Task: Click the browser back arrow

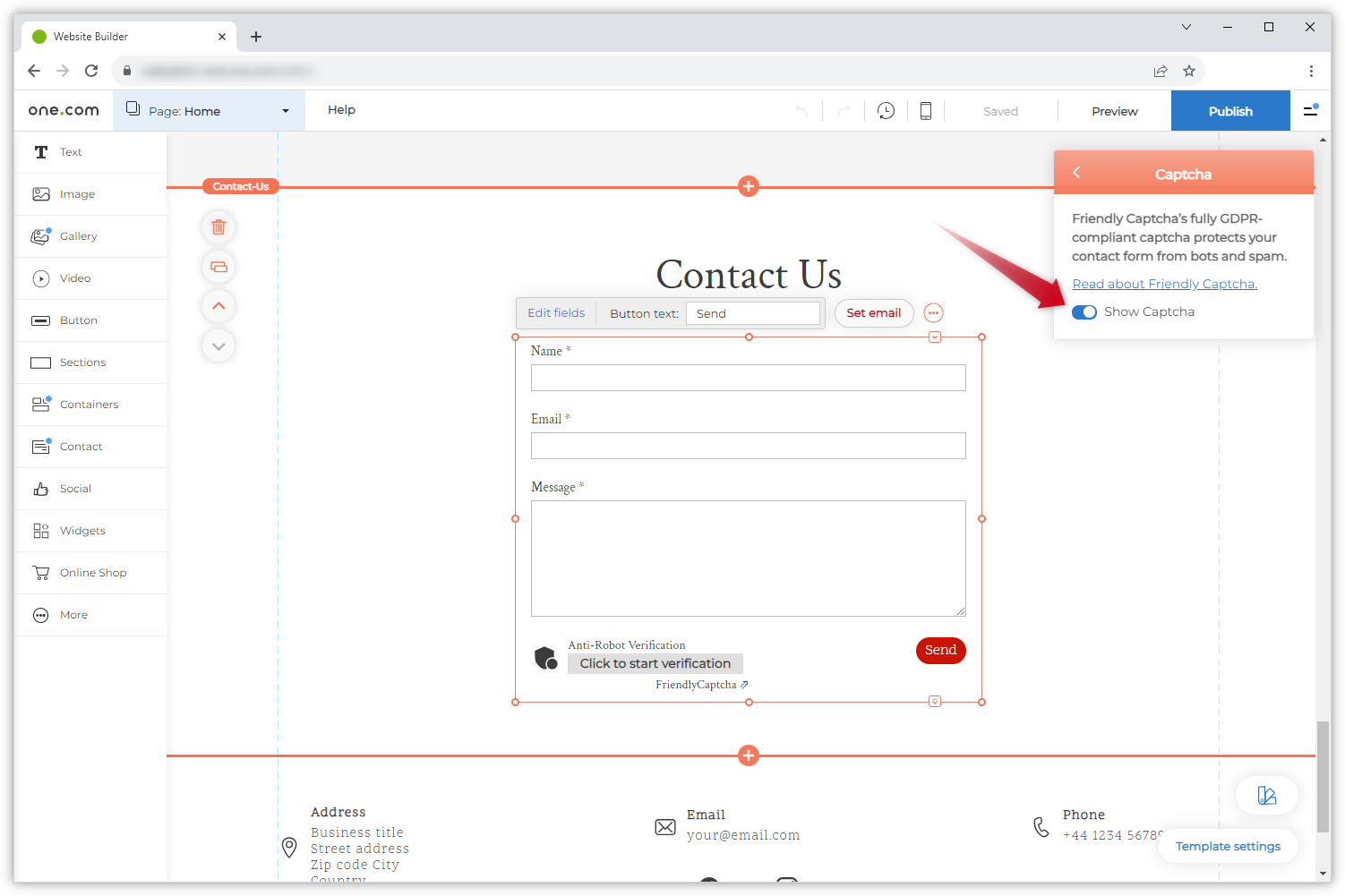Action: [34, 71]
